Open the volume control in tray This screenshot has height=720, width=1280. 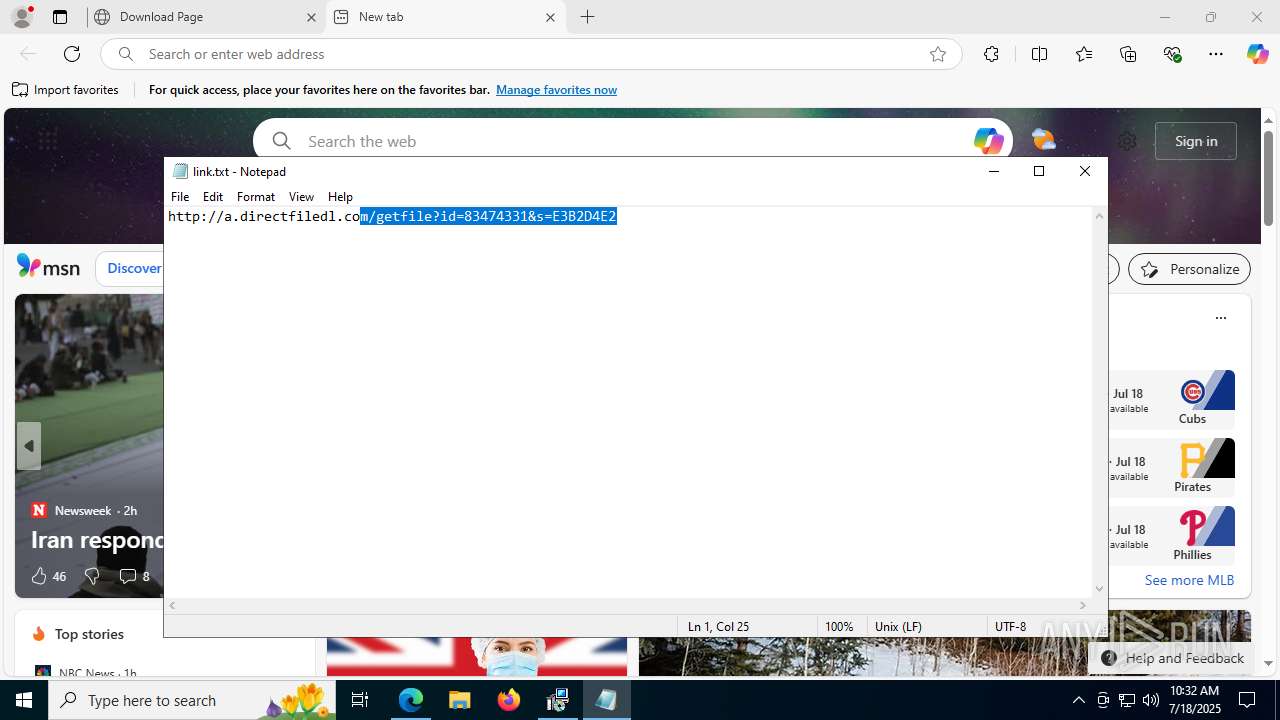1151,700
